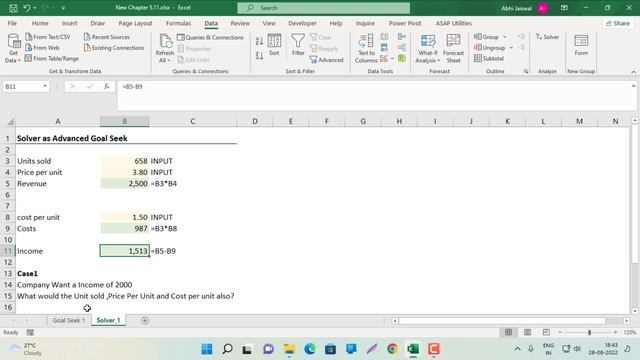Image resolution: width=640 pixels, height=360 pixels.
Task: Toggle the Filter button
Action: coord(298,44)
